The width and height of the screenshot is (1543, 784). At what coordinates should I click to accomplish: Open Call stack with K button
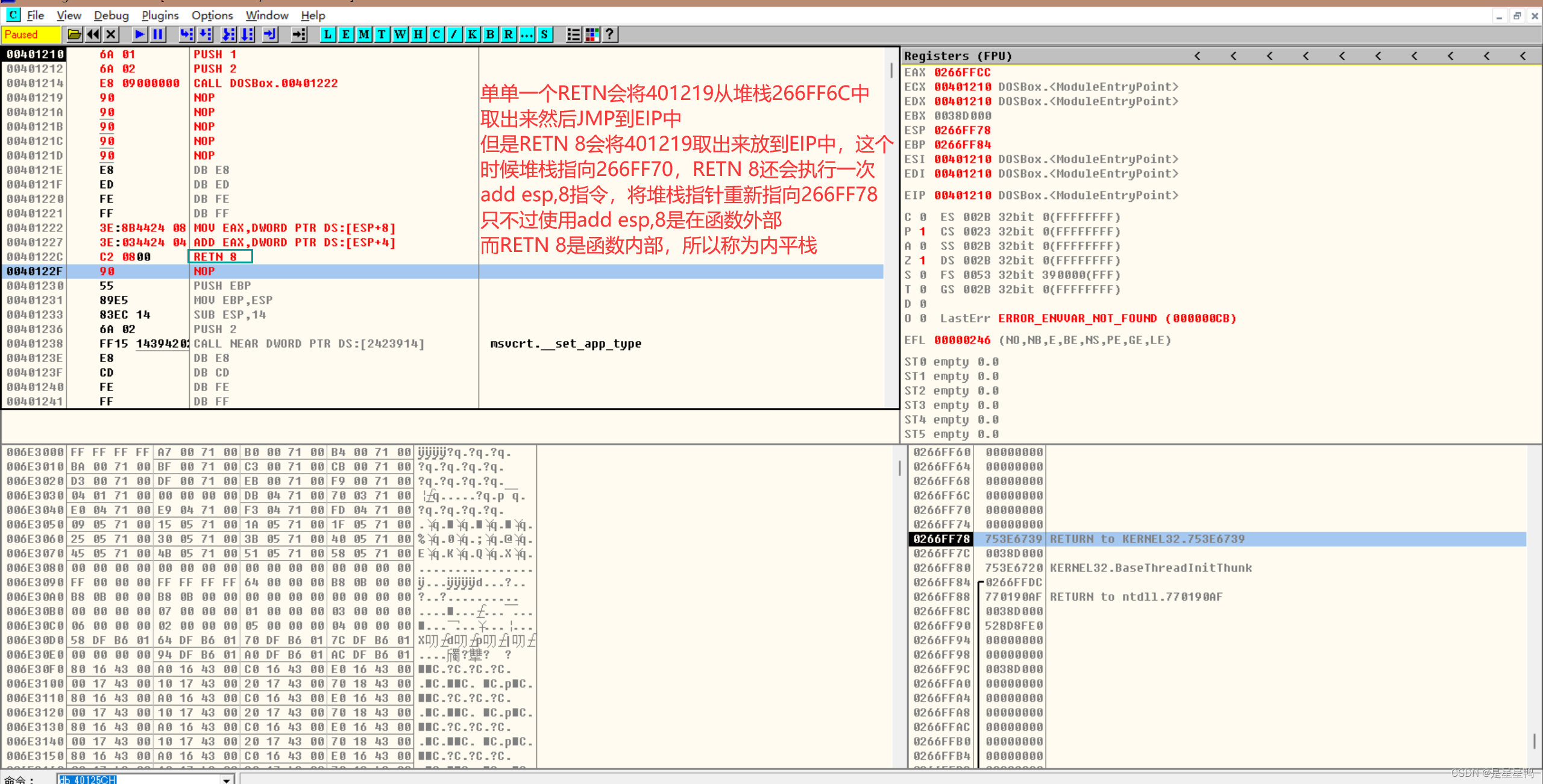(x=472, y=34)
